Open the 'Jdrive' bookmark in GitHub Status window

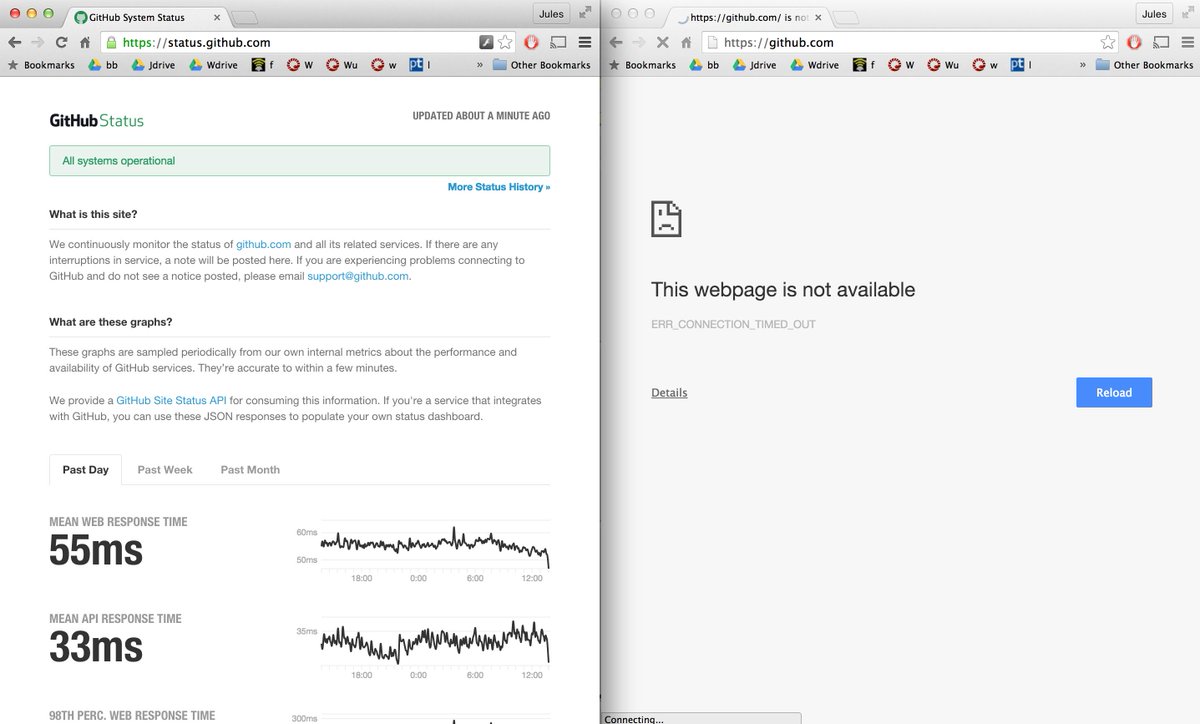click(x=152, y=65)
